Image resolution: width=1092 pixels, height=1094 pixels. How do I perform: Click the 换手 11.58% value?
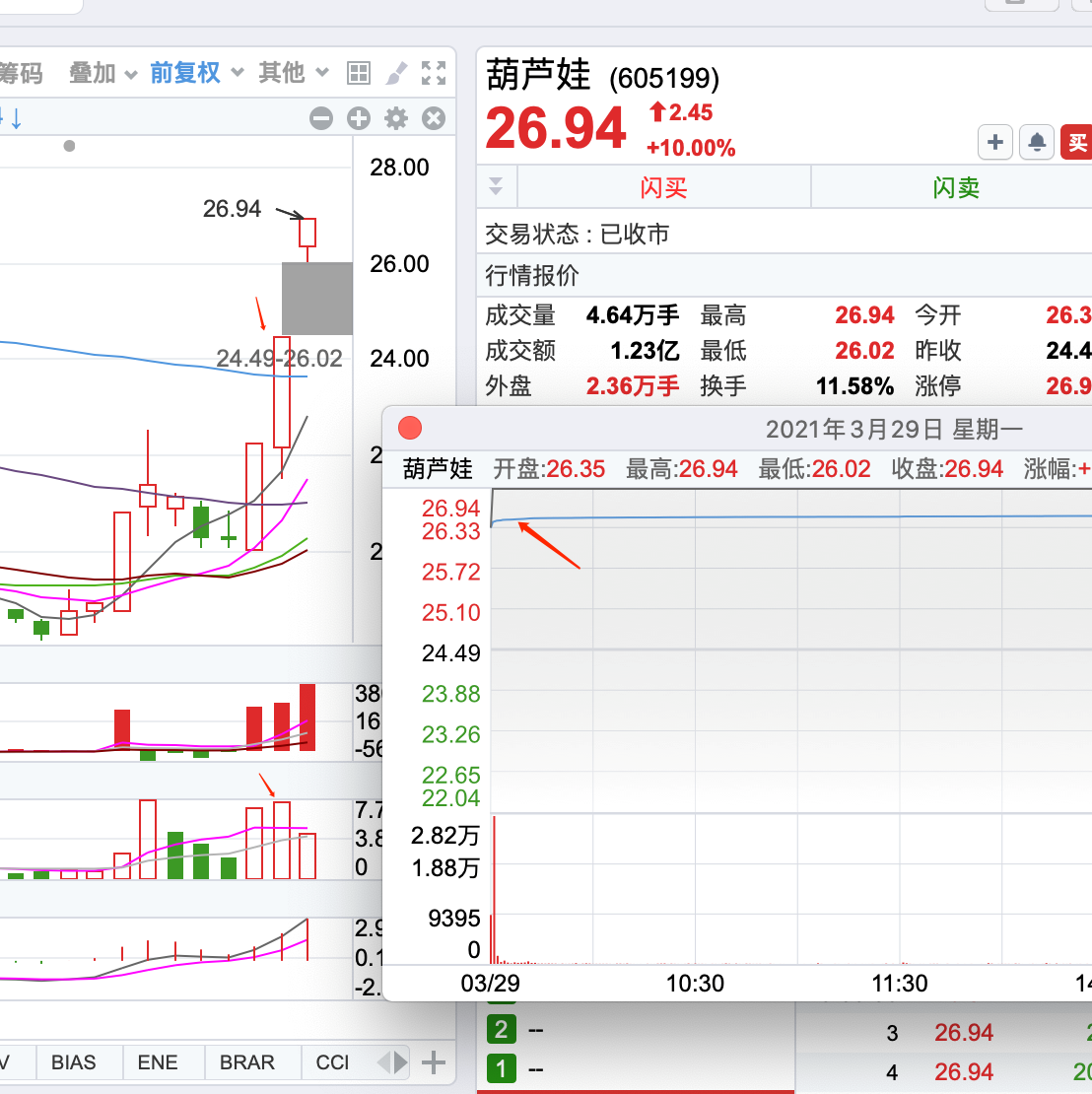coord(854,385)
